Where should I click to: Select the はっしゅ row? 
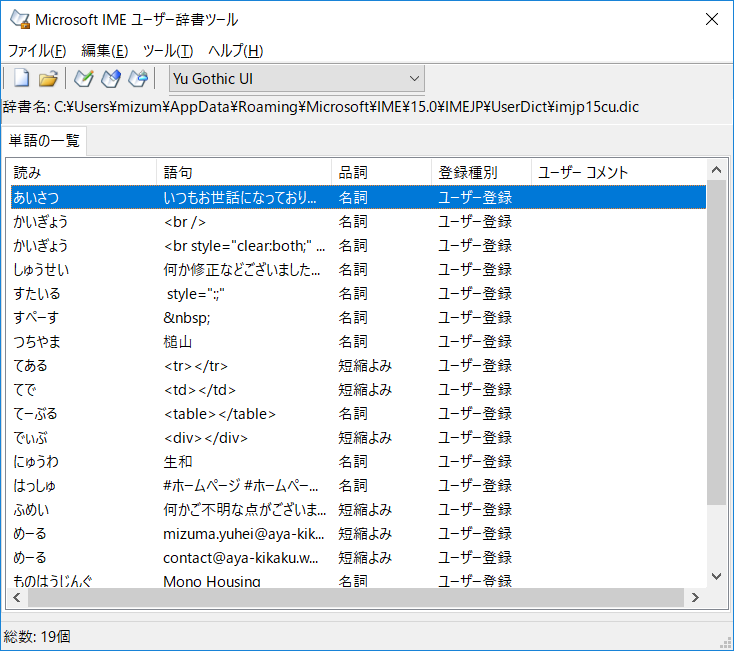[x=358, y=485]
